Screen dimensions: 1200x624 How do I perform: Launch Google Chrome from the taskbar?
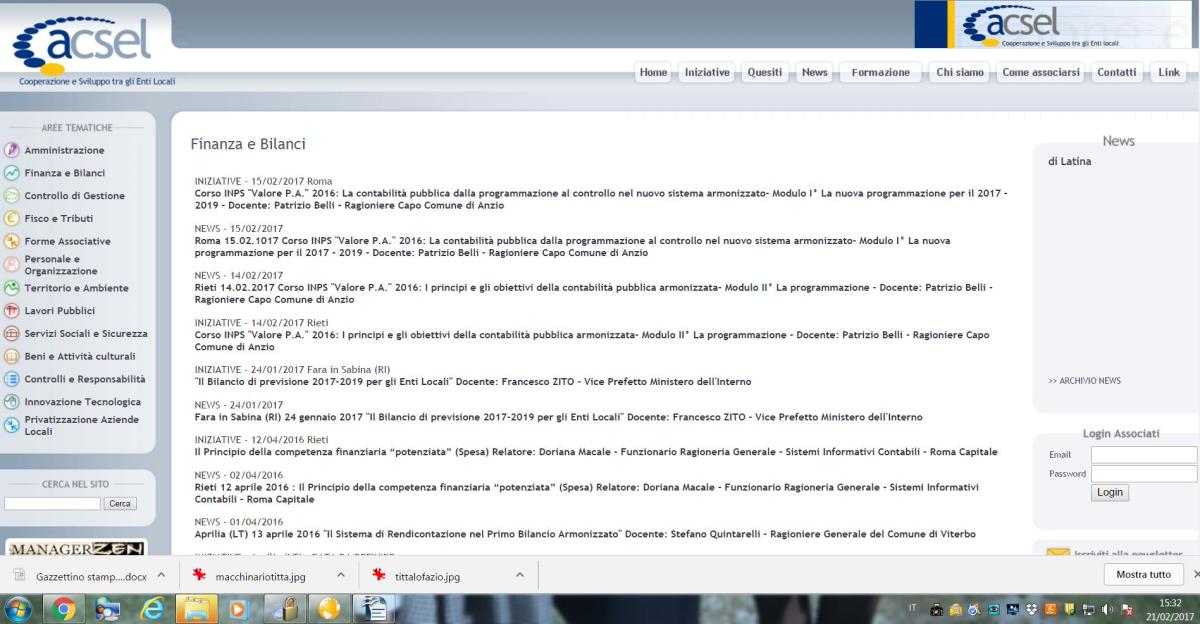pyautogui.click(x=62, y=608)
